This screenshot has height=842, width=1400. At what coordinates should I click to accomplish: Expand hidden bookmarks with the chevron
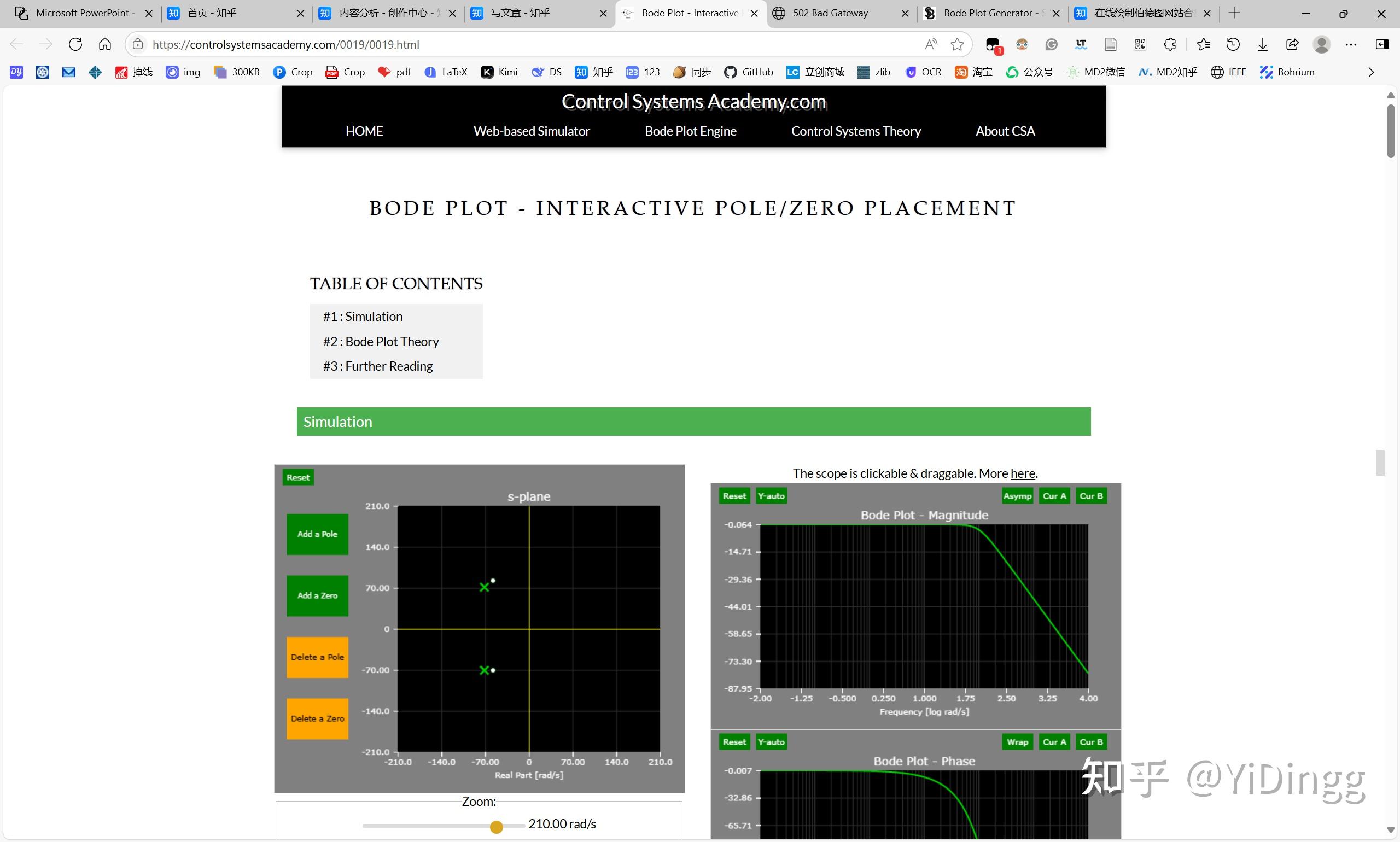(1372, 72)
